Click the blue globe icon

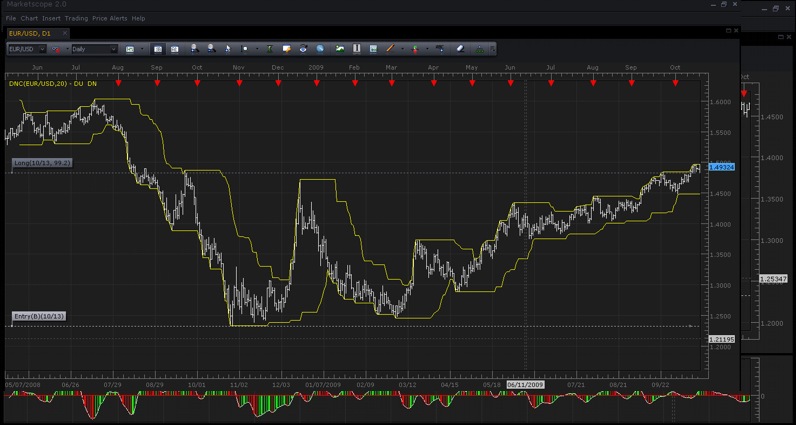tap(320, 49)
